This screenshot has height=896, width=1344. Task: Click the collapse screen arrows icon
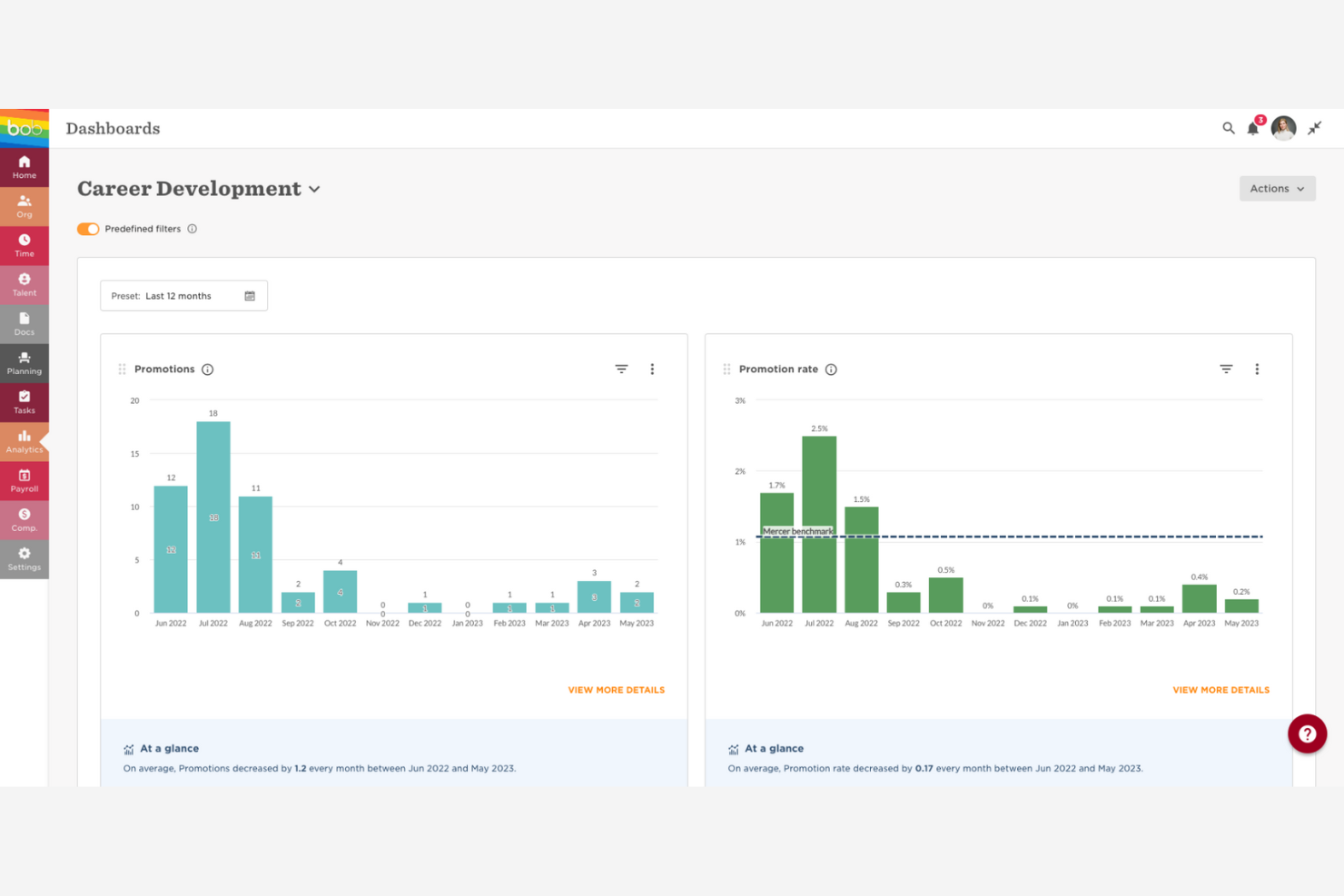point(1314,128)
